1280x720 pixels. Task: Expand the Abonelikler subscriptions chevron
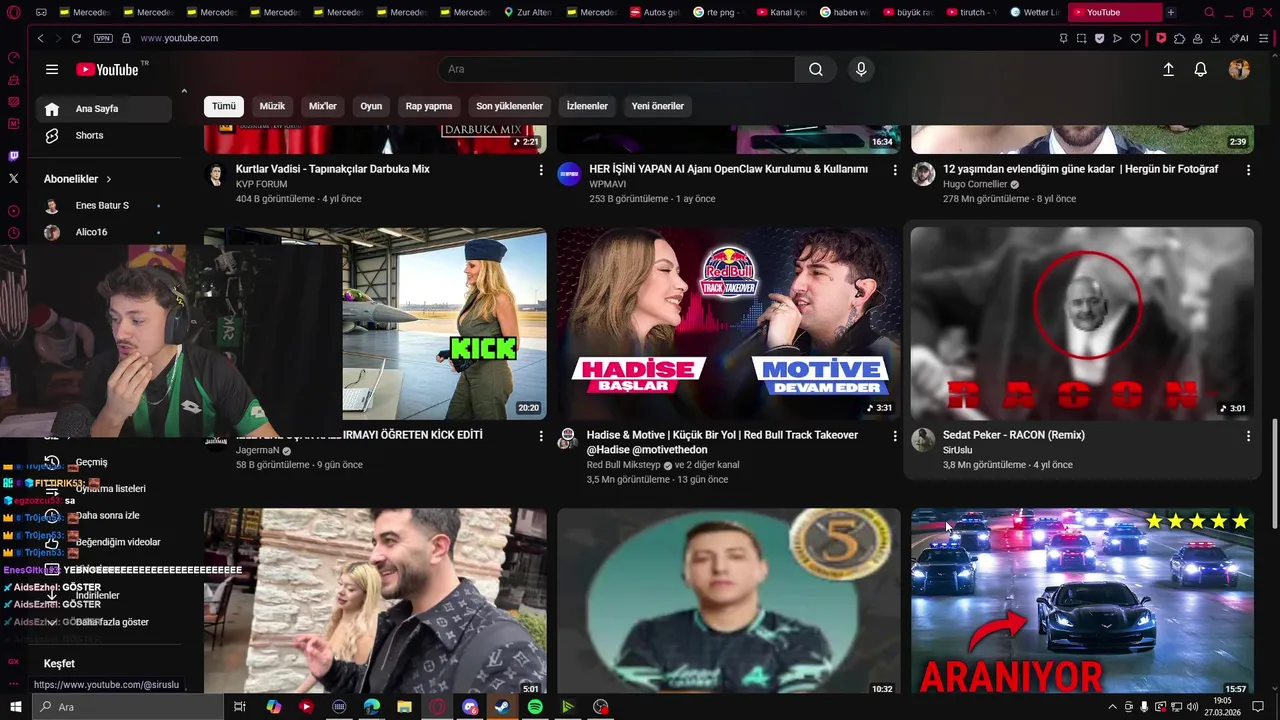coord(108,179)
